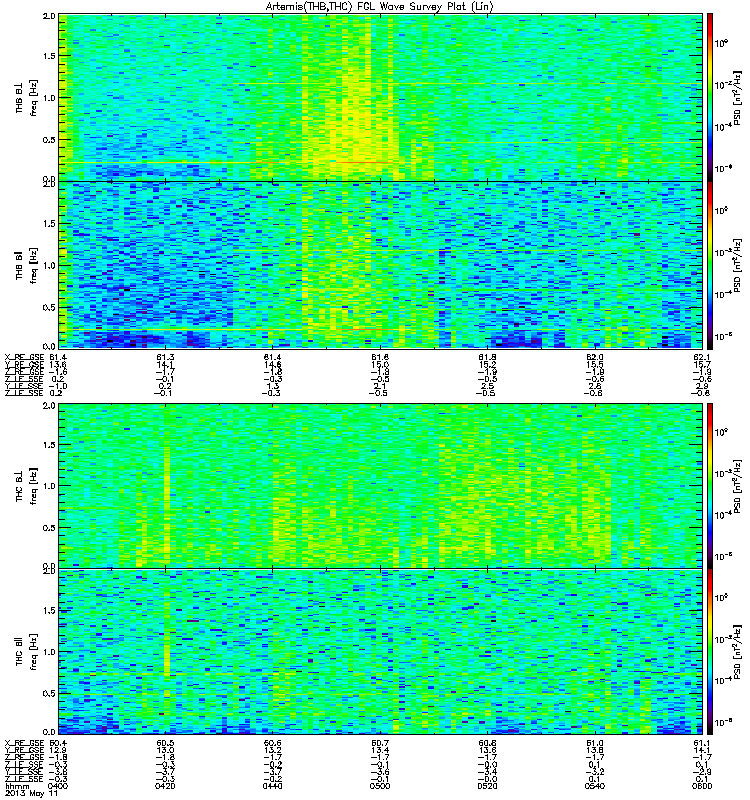Click the X_RE_GSE row label under the THC panels
Image resolution: width=750 pixels, height=800 pixels.
[24, 743]
